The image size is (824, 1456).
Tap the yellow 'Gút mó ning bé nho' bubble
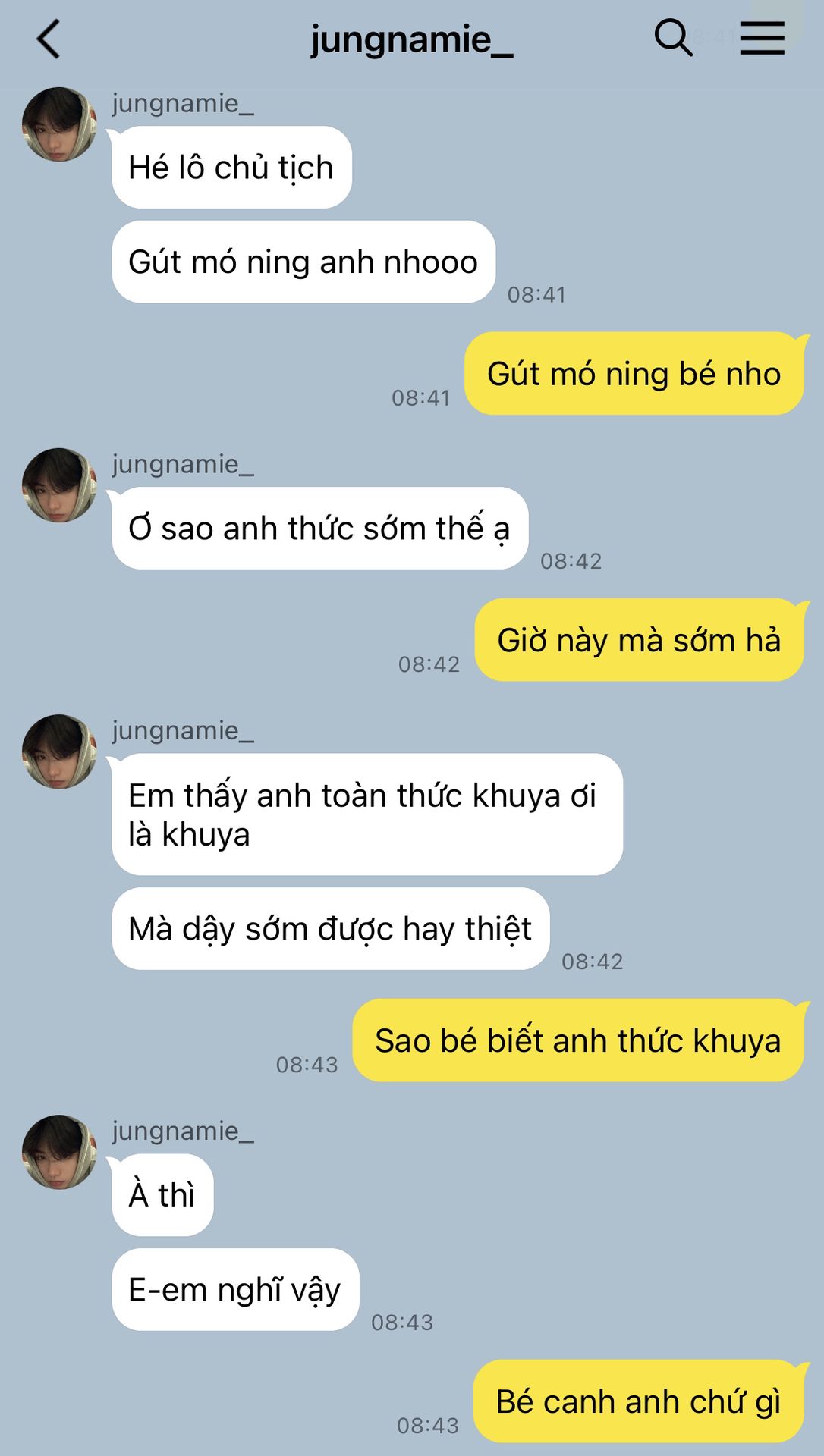click(634, 374)
